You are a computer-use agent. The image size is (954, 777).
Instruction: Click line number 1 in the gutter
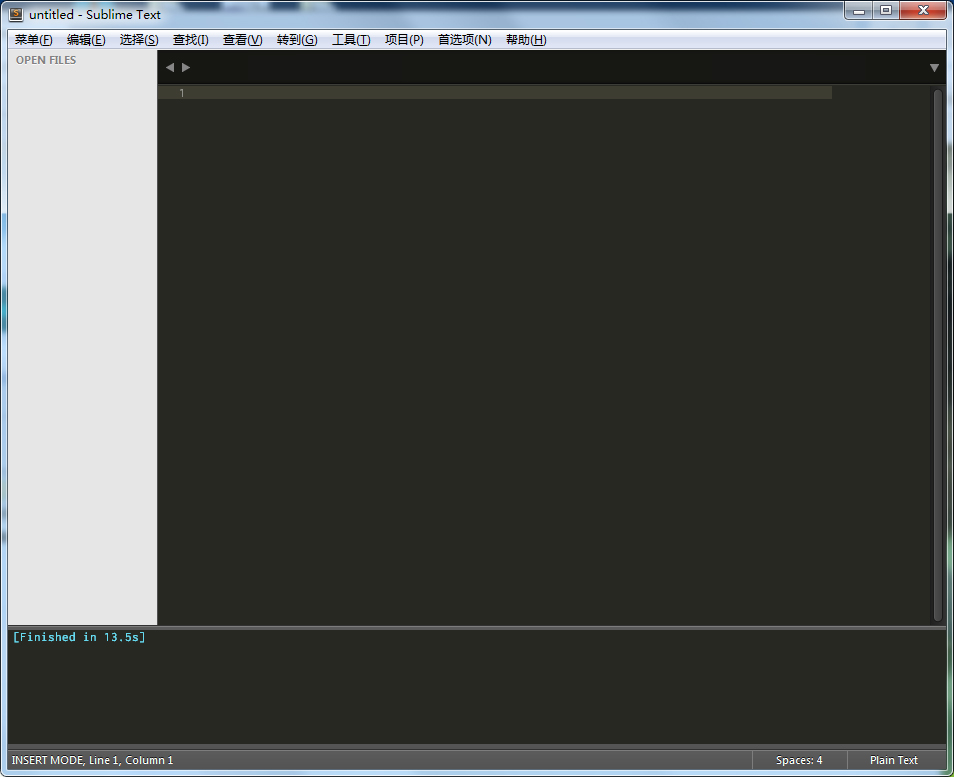point(181,93)
